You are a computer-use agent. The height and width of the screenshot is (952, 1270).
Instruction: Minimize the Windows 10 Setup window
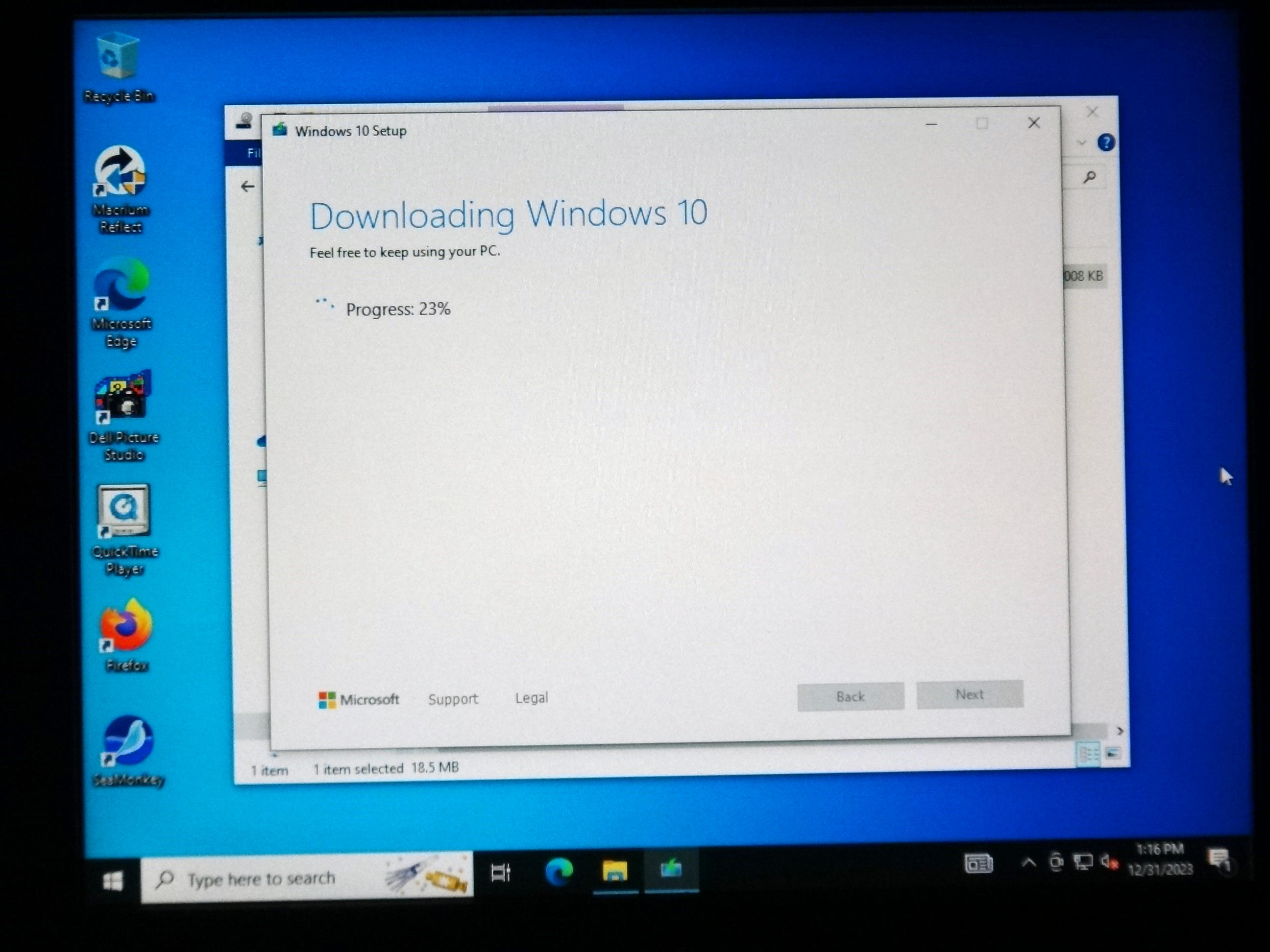tap(931, 124)
